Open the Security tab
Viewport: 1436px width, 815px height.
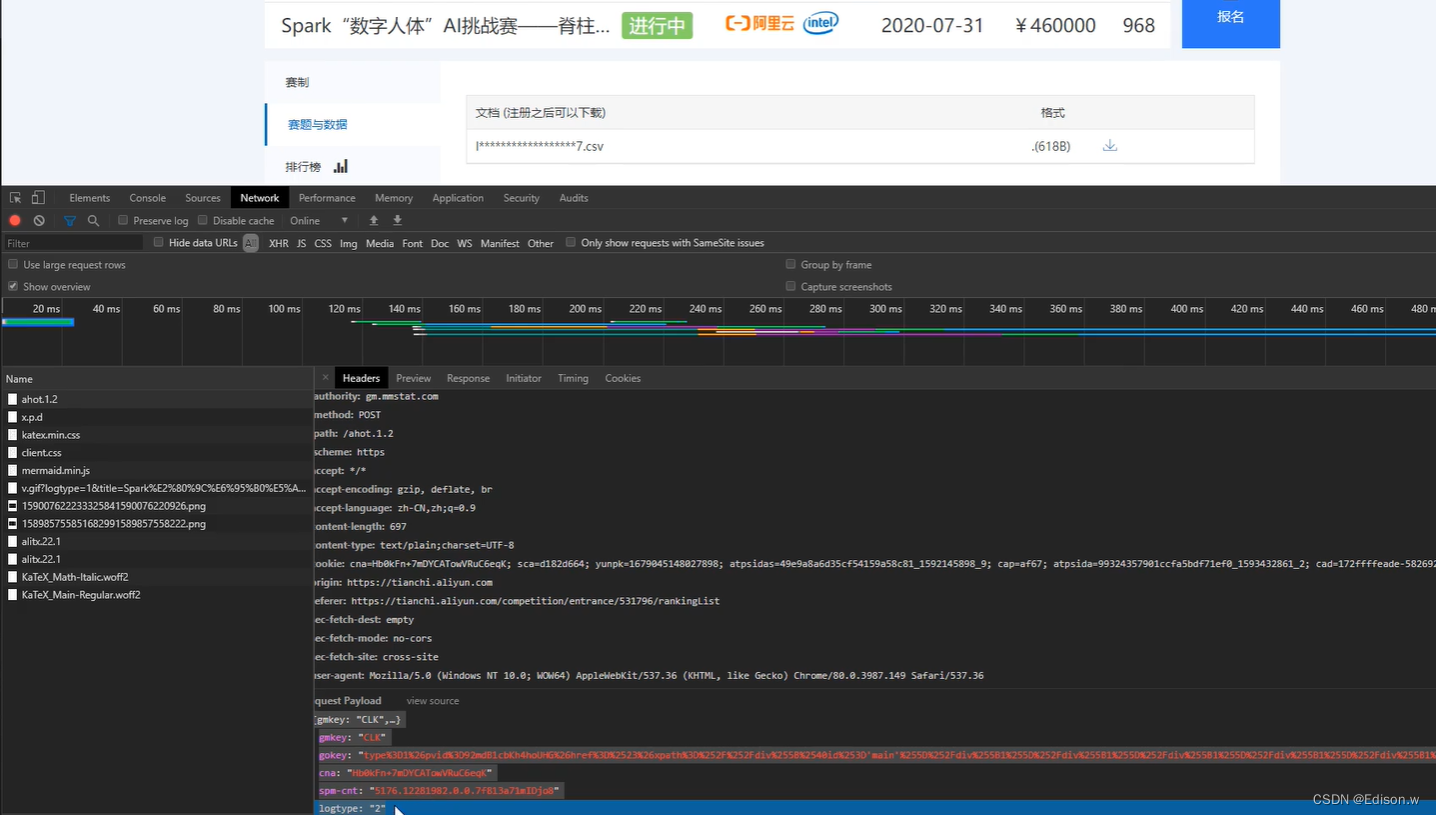(x=521, y=198)
